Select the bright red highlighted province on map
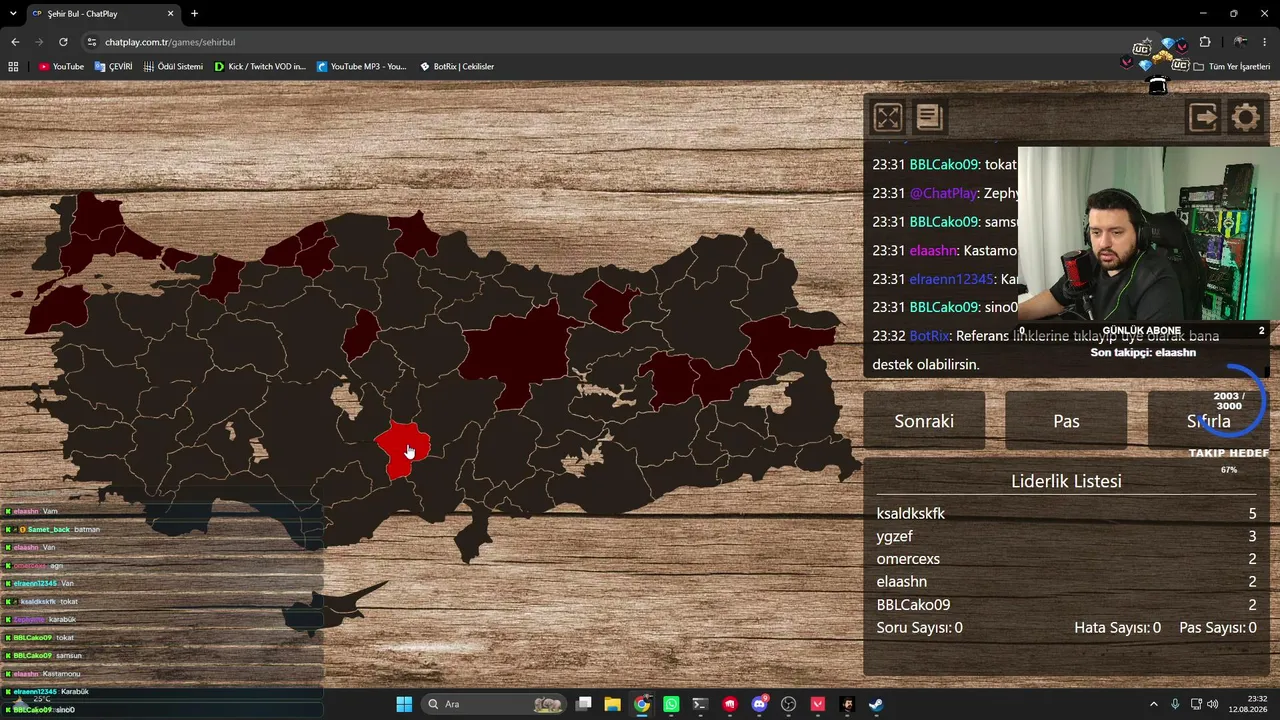 pyautogui.click(x=403, y=448)
